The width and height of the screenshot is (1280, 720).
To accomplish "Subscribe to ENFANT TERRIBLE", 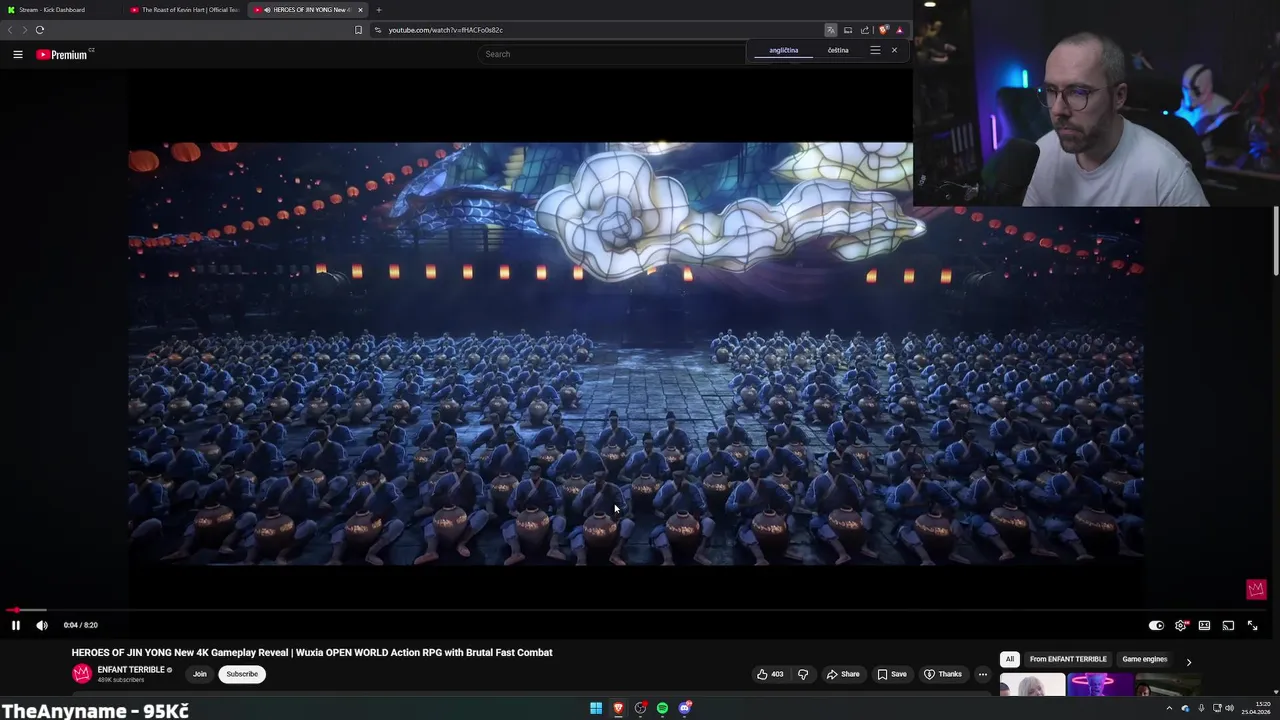I will [x=242, y=674].
